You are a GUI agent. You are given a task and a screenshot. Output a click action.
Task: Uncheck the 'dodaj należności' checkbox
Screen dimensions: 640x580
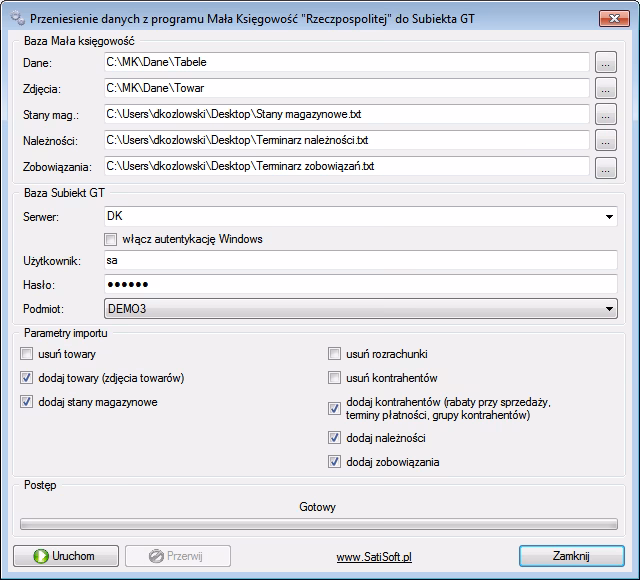[x=335, y=439]
